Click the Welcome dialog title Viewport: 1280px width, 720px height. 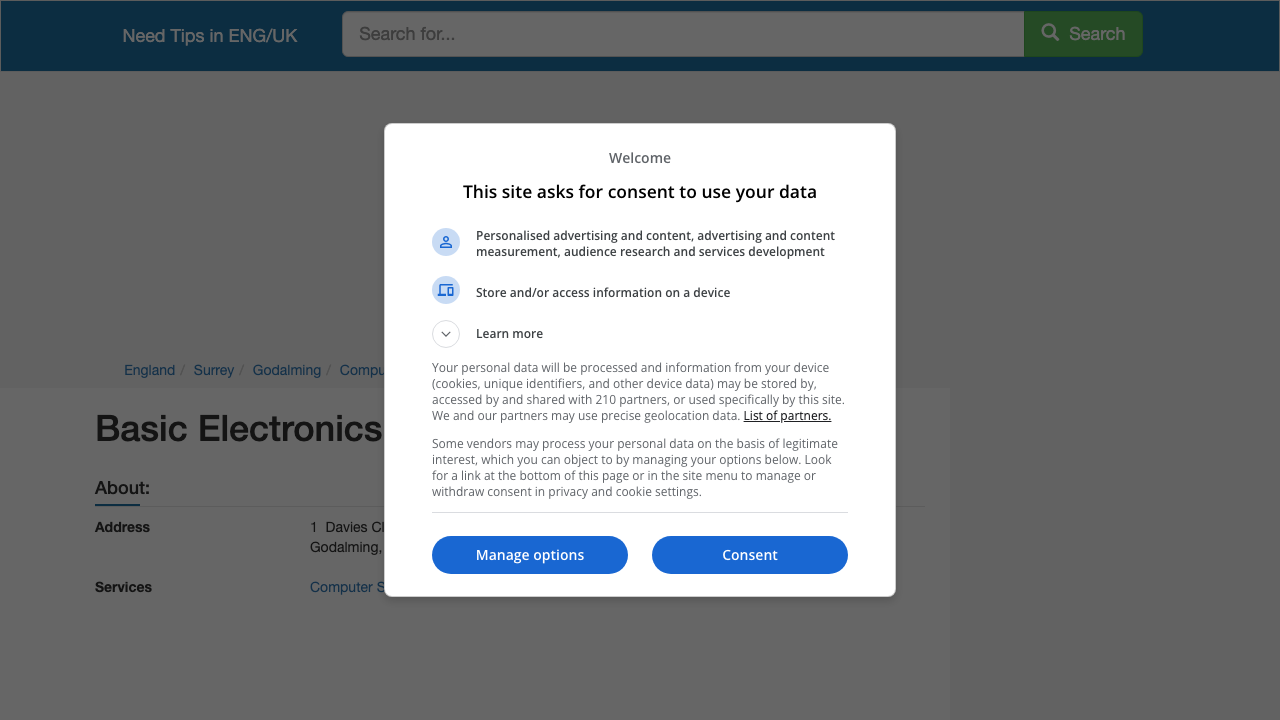tap(639, 157)
